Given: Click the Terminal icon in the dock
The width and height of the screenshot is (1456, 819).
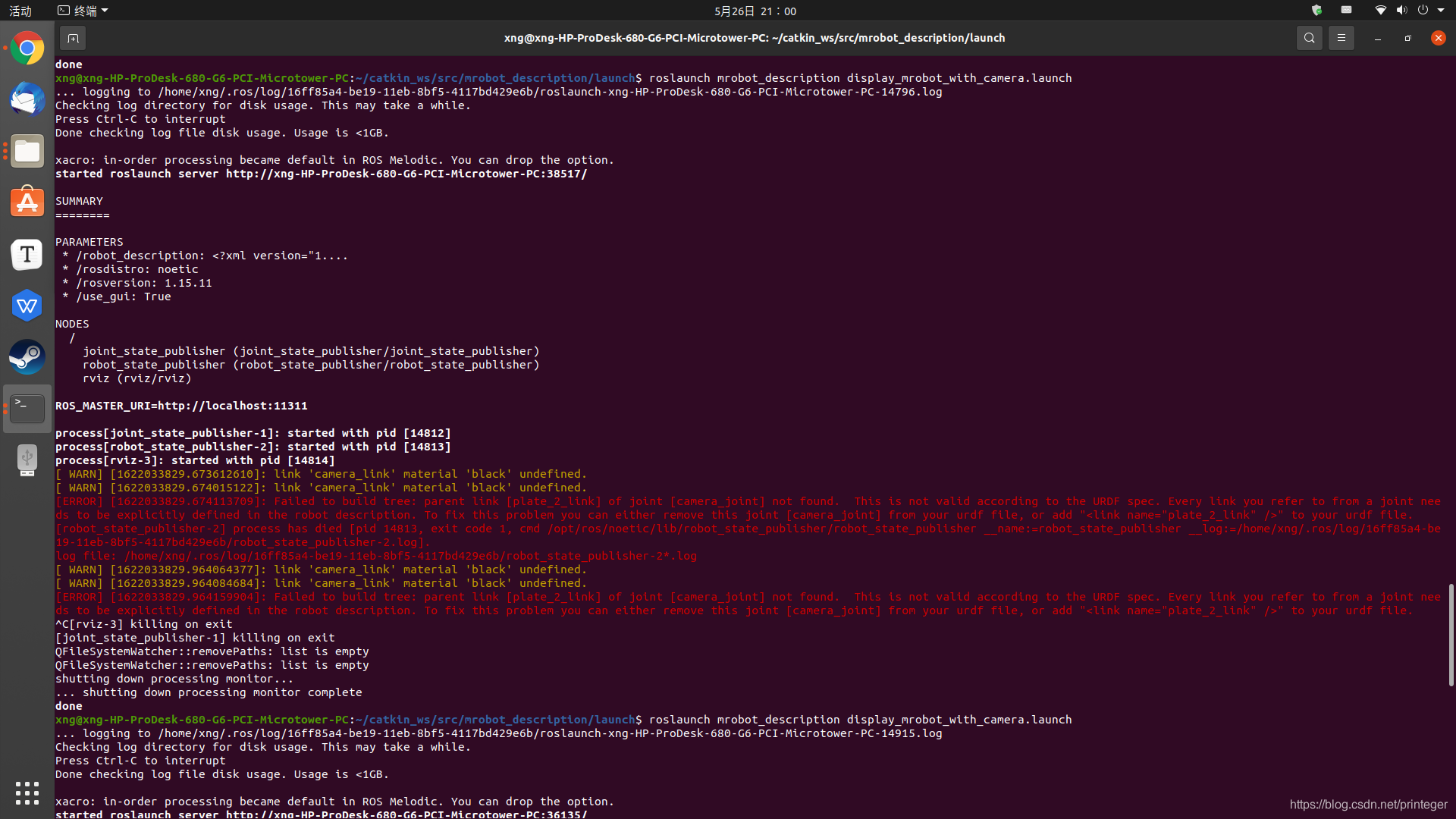Looking at the screenshot, I should click(x=27, y=408).
